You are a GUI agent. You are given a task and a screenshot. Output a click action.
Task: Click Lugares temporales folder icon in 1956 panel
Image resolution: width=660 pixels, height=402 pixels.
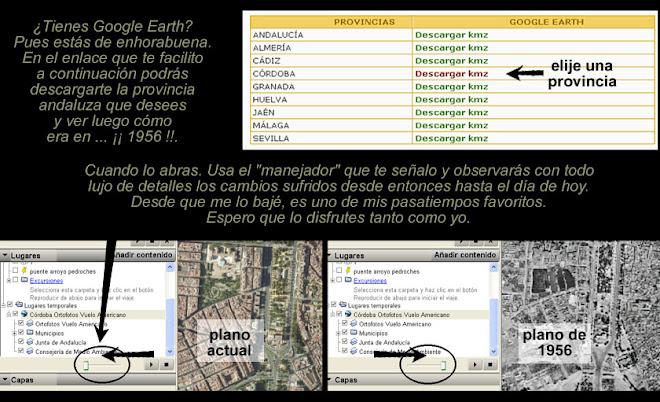pyautogui.click(x=343, y=304)
